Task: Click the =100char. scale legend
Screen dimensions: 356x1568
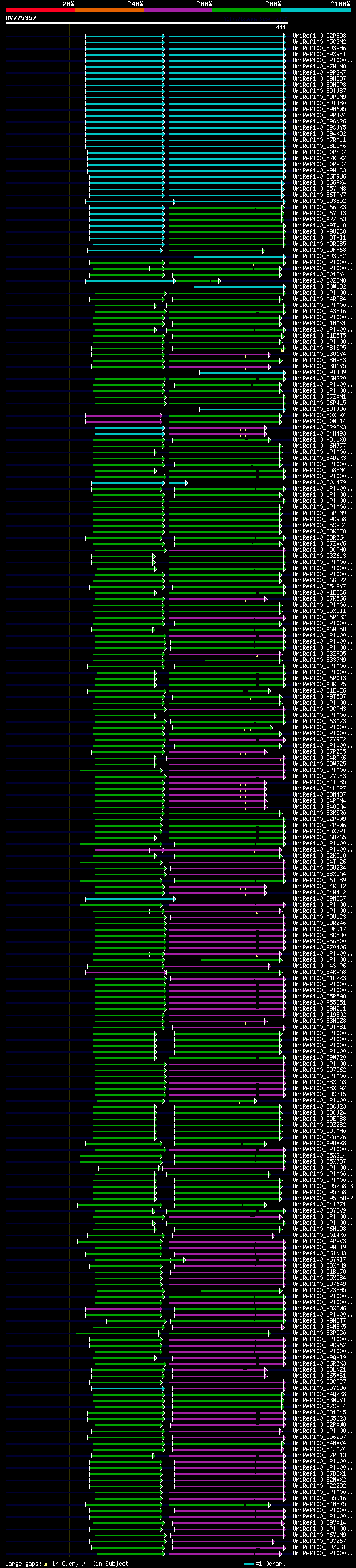Action: point(264,1563)
